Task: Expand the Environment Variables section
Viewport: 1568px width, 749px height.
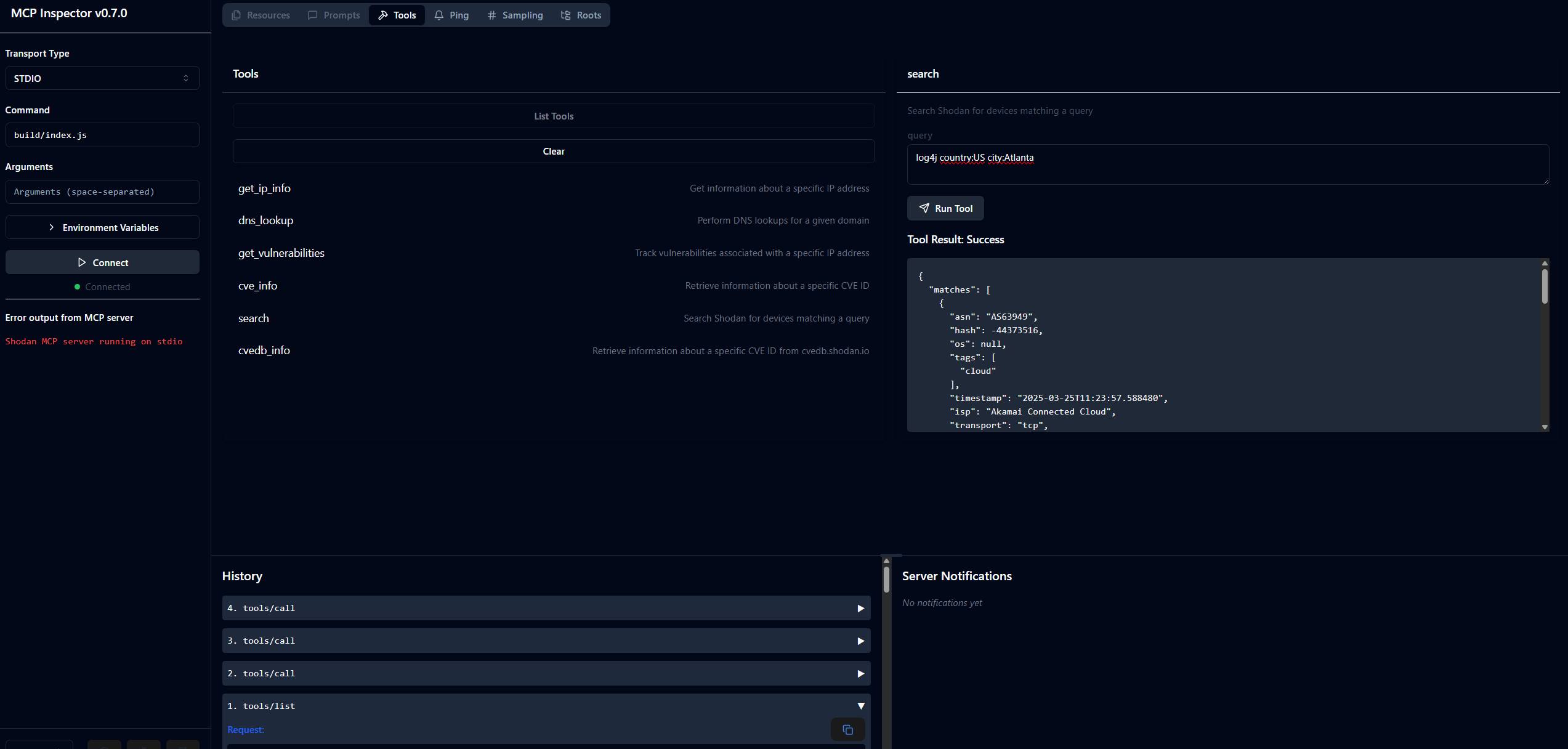Action: 102,227
